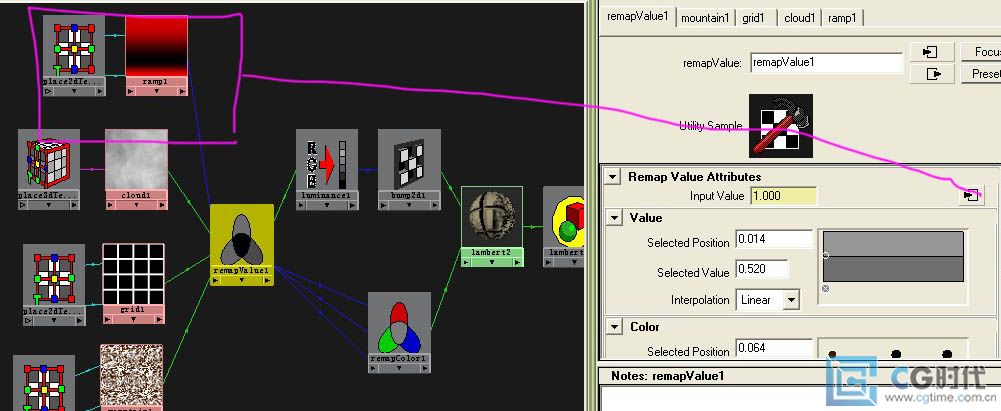Click the input arrow under remapValue1 node
Image resolution: width=1001 pixels, height=411 pixels.
(216, 280)
